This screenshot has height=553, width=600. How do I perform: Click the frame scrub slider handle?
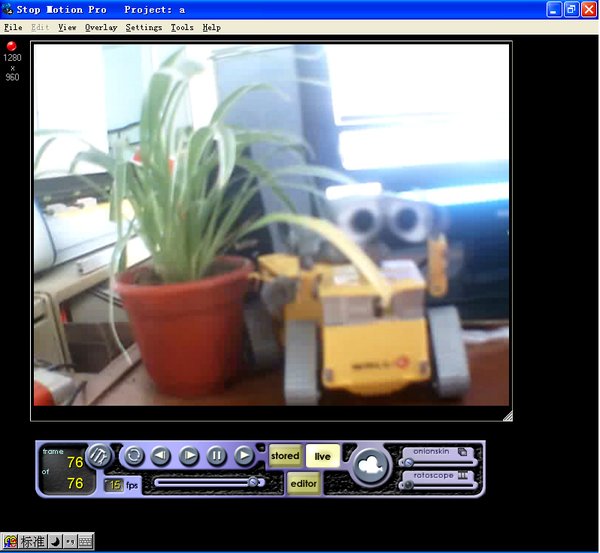[253, 482]
